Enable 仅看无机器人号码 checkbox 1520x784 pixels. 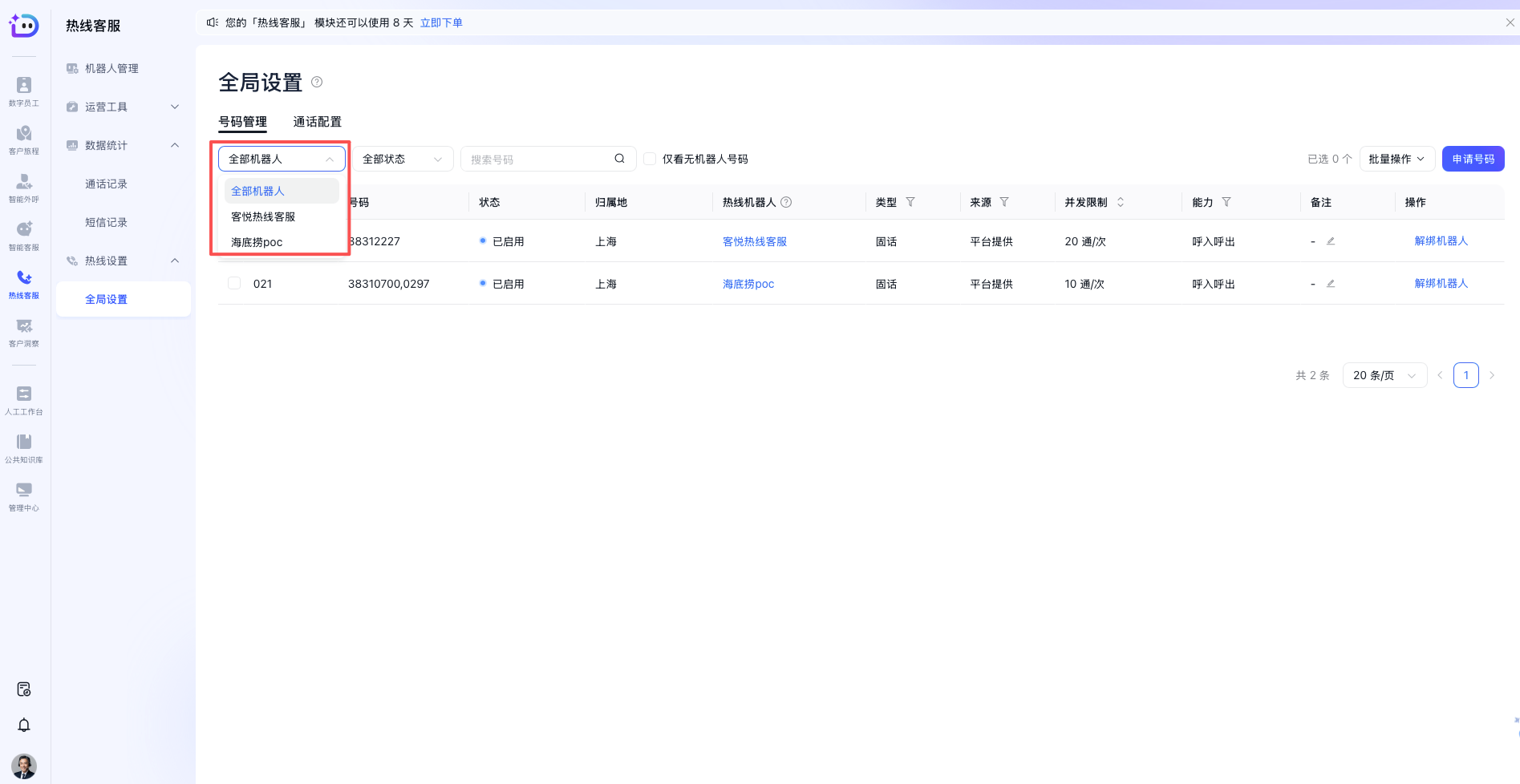tap(651, 159)
